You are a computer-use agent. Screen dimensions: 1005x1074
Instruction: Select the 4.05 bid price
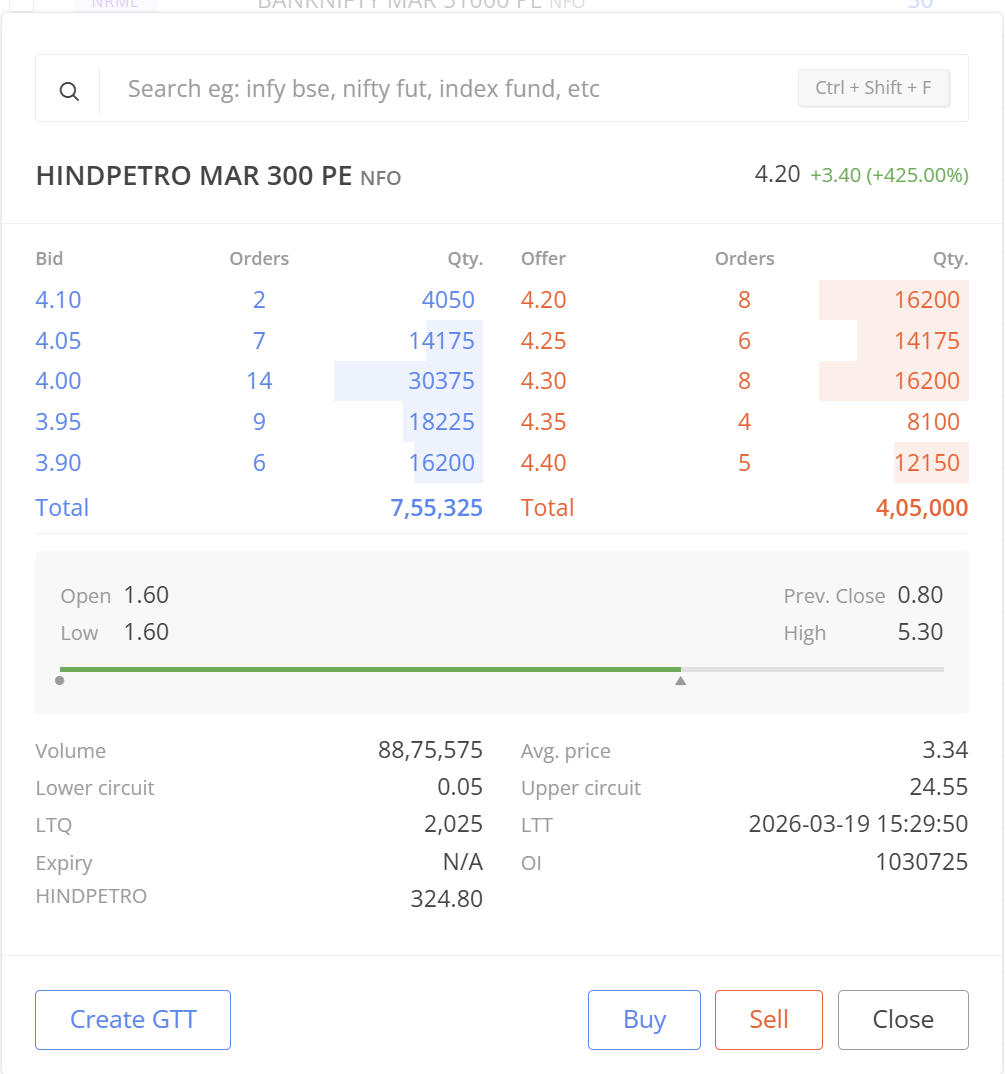pos(58,341)
